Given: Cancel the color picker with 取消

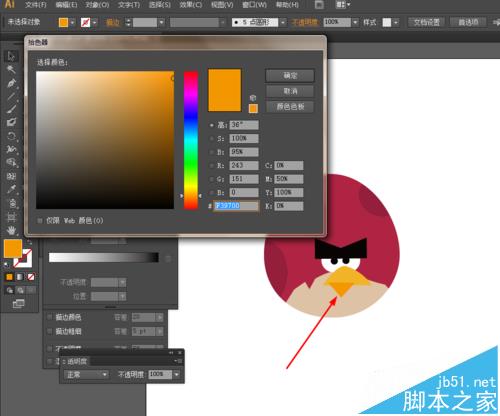Looking at the screenshot, I should 290,91.
